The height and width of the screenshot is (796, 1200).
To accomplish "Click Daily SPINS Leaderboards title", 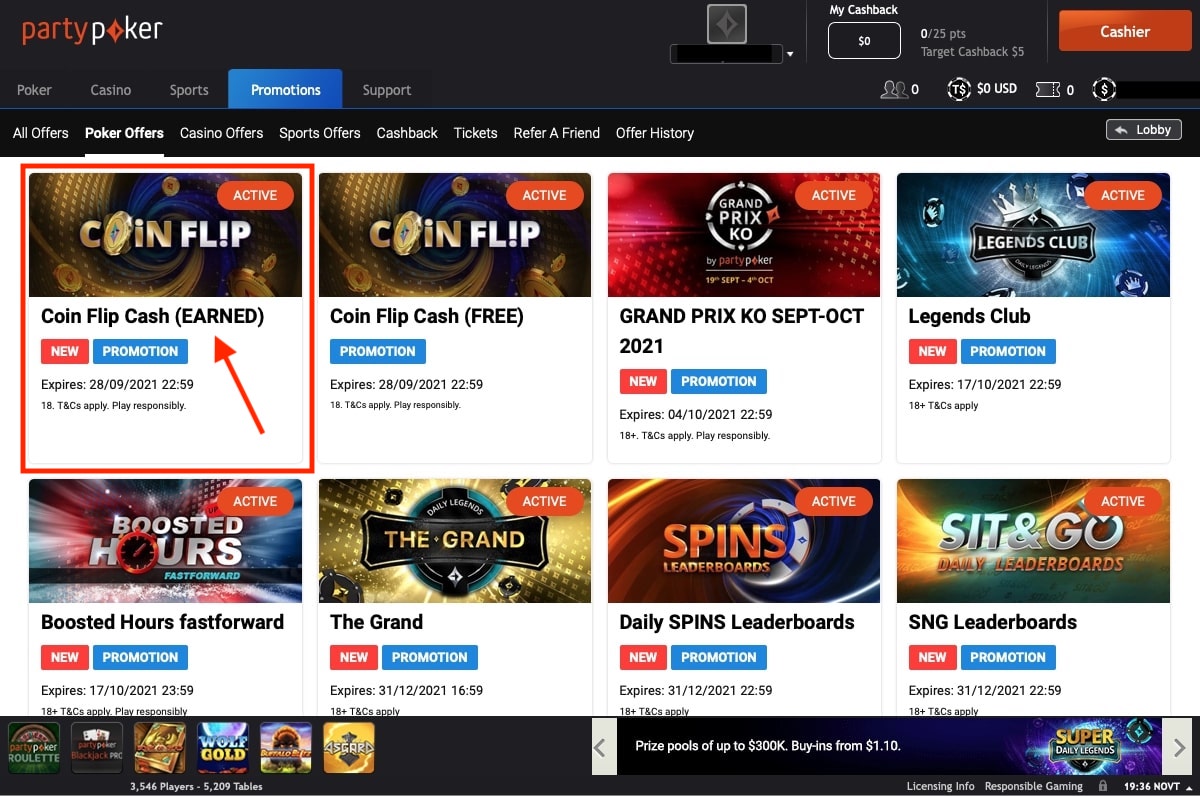I will [x=737, y=622].
